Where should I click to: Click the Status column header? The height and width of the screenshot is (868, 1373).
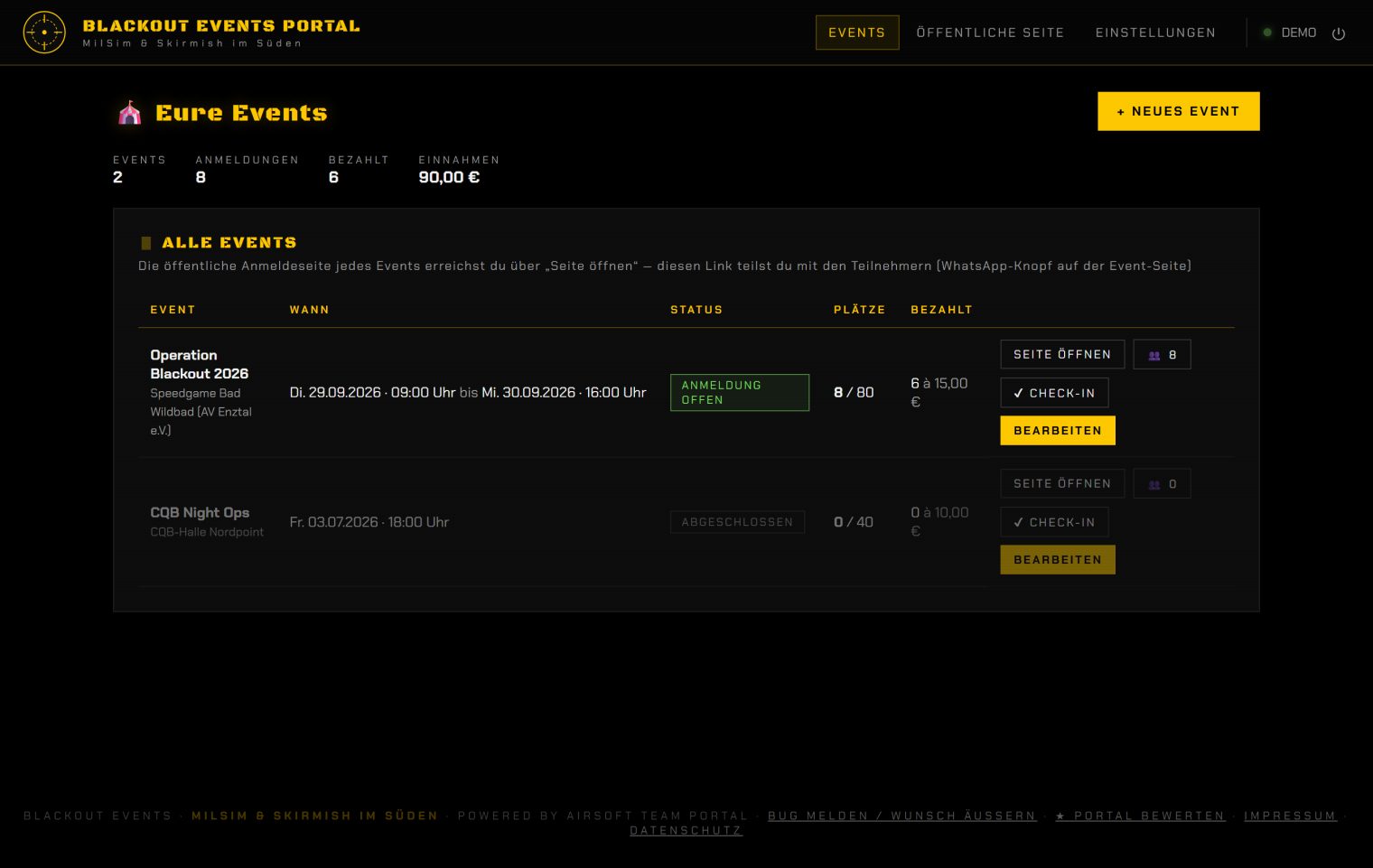coord(696,310)
